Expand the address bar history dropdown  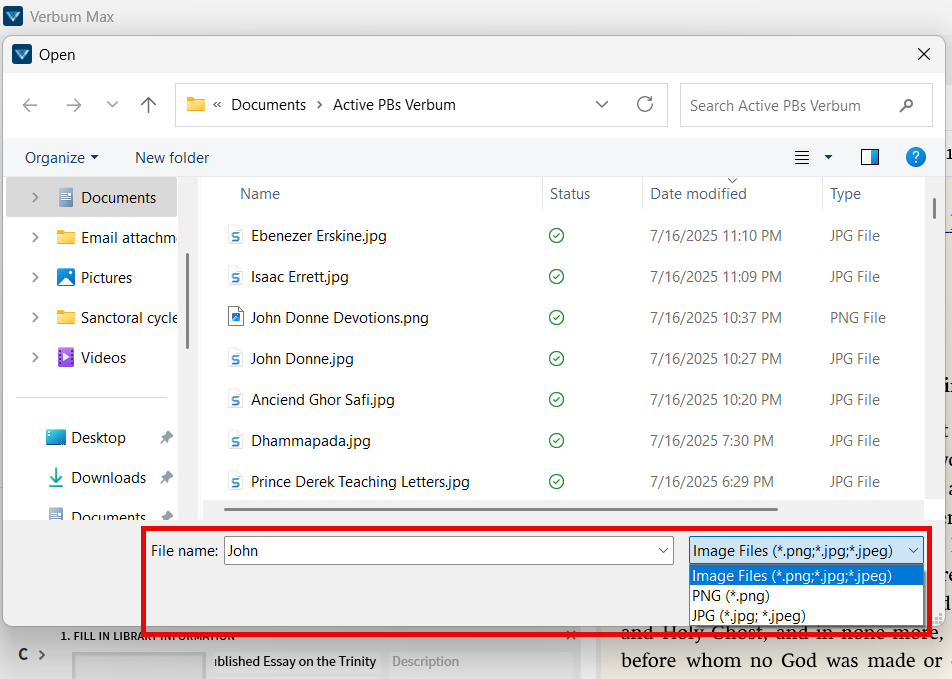pos(602,104)
